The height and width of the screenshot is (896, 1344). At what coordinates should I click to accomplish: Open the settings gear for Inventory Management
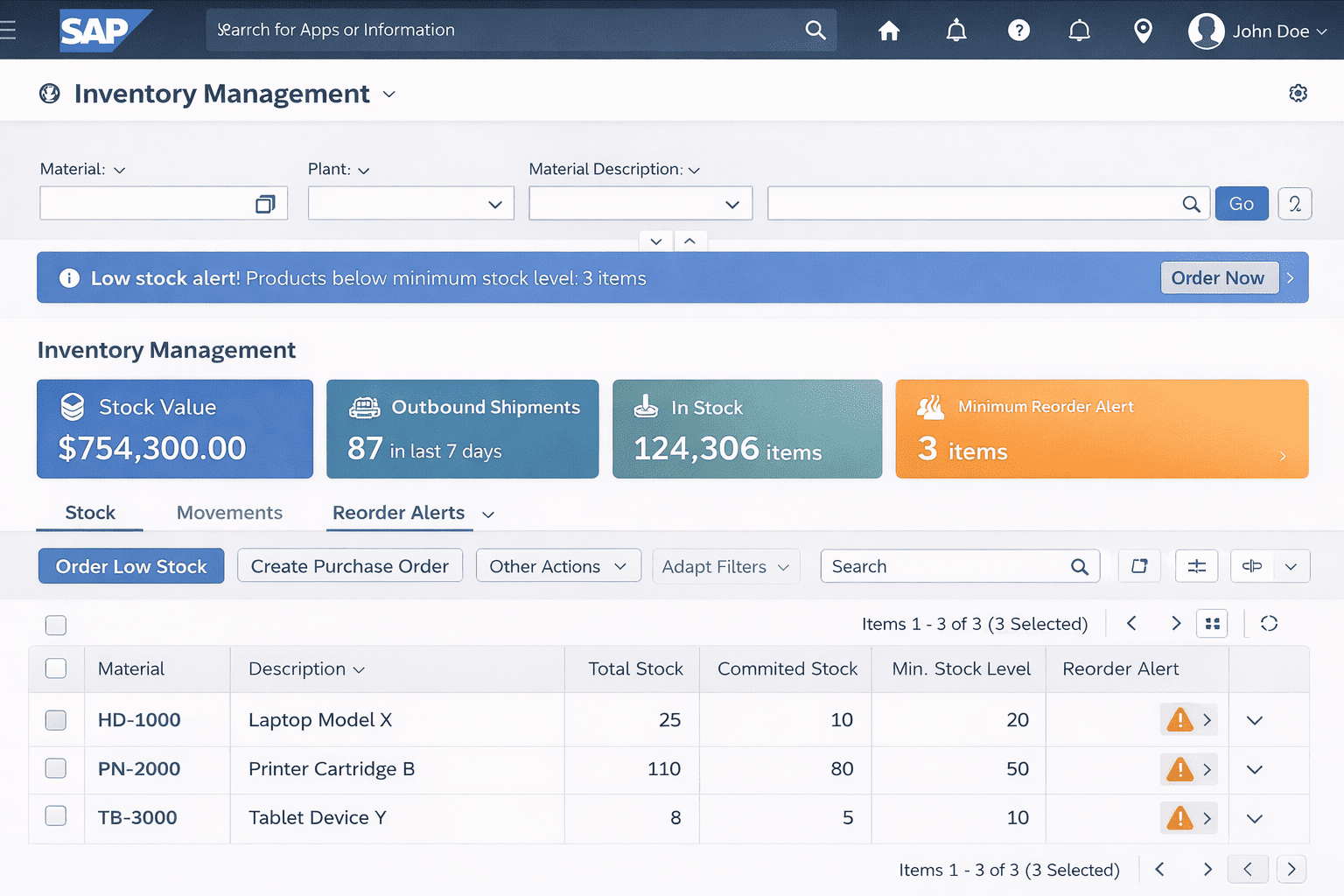[x=1298, y=93]
